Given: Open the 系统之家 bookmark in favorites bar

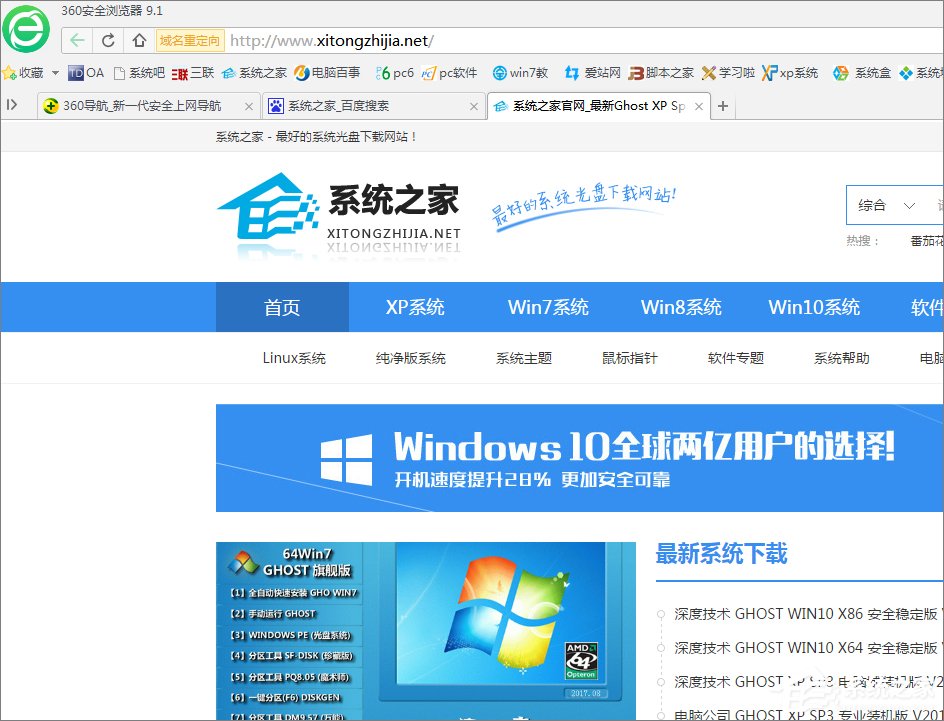Looking at the screenshot, I should pos(254,73).
